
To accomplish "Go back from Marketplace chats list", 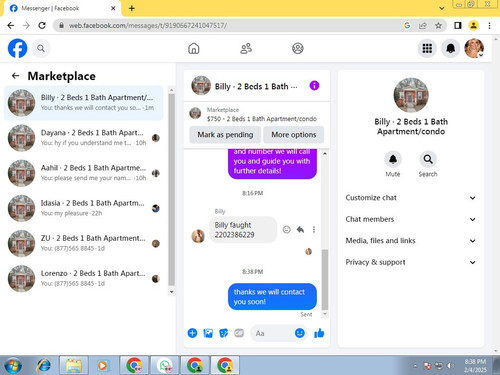I will coord(15,76).
